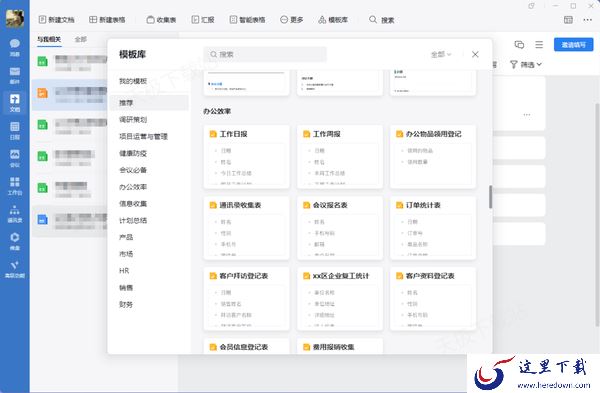Click 收集表 in the toolbar
This screenshot has height=393, width=600.
[161, 20]
